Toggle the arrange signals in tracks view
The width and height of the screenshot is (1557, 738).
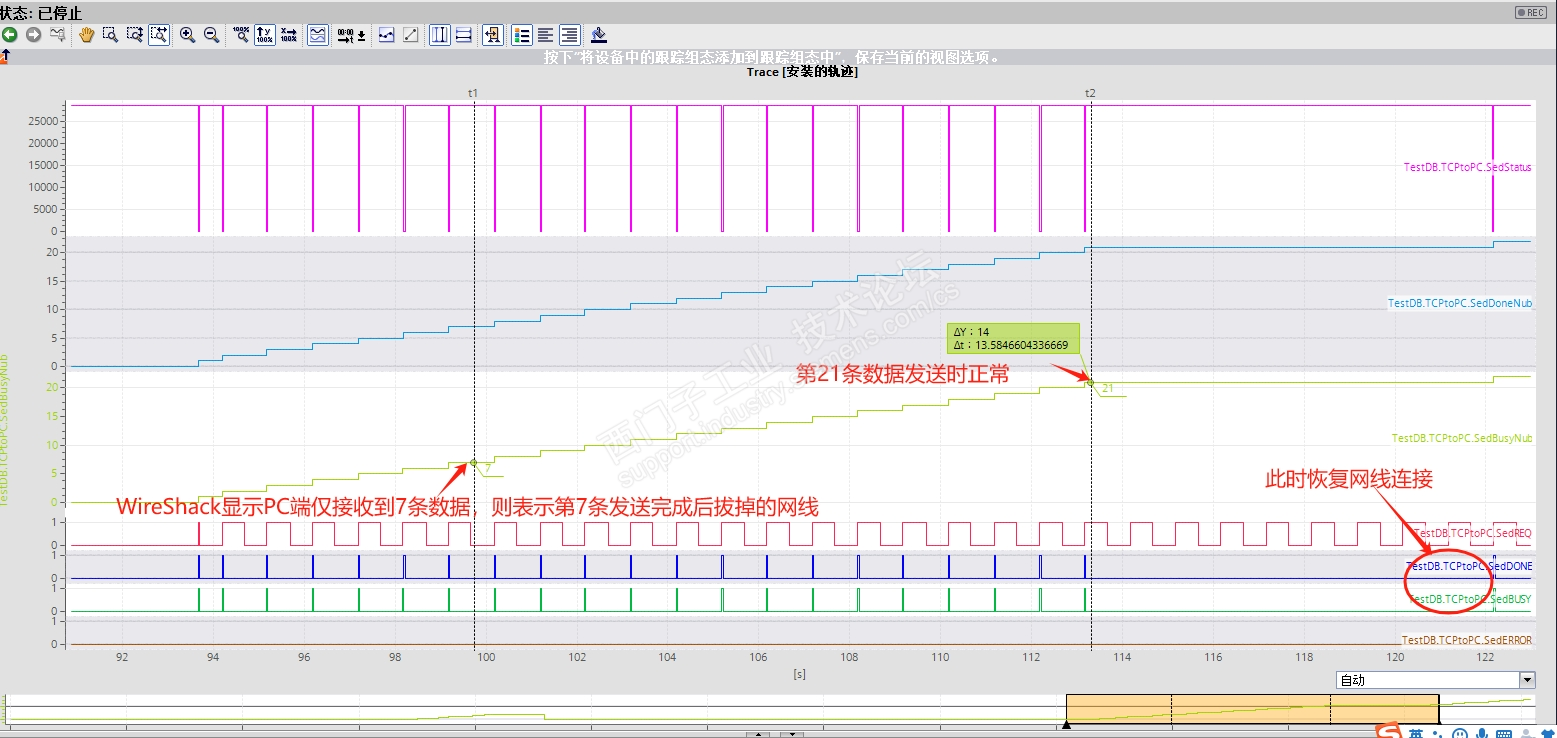pos(318,35)
